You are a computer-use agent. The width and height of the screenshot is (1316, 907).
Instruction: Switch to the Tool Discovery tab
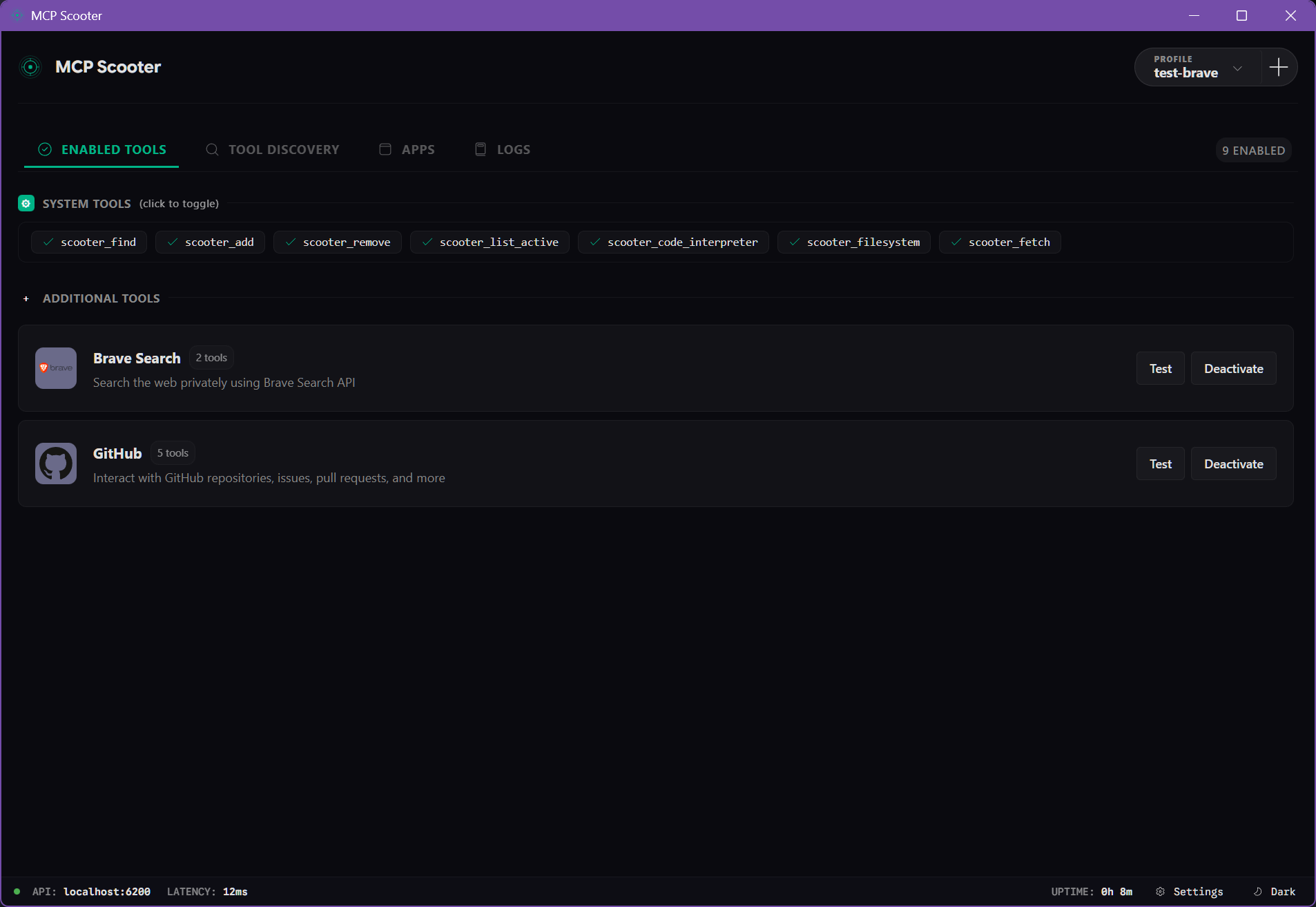(272, 149)
